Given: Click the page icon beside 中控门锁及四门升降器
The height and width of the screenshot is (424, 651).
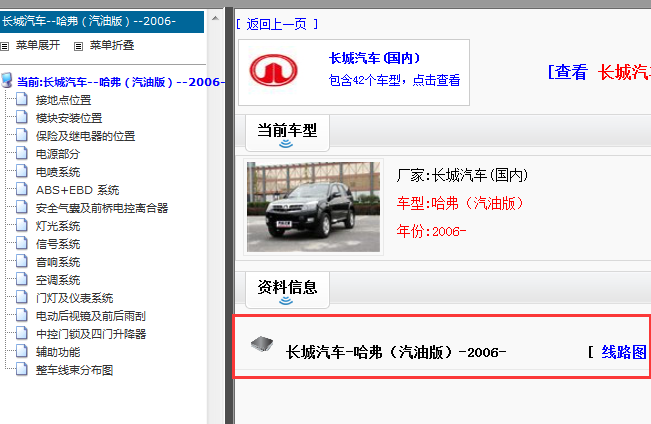Looking at the screenshot, I should coord(22,333).
